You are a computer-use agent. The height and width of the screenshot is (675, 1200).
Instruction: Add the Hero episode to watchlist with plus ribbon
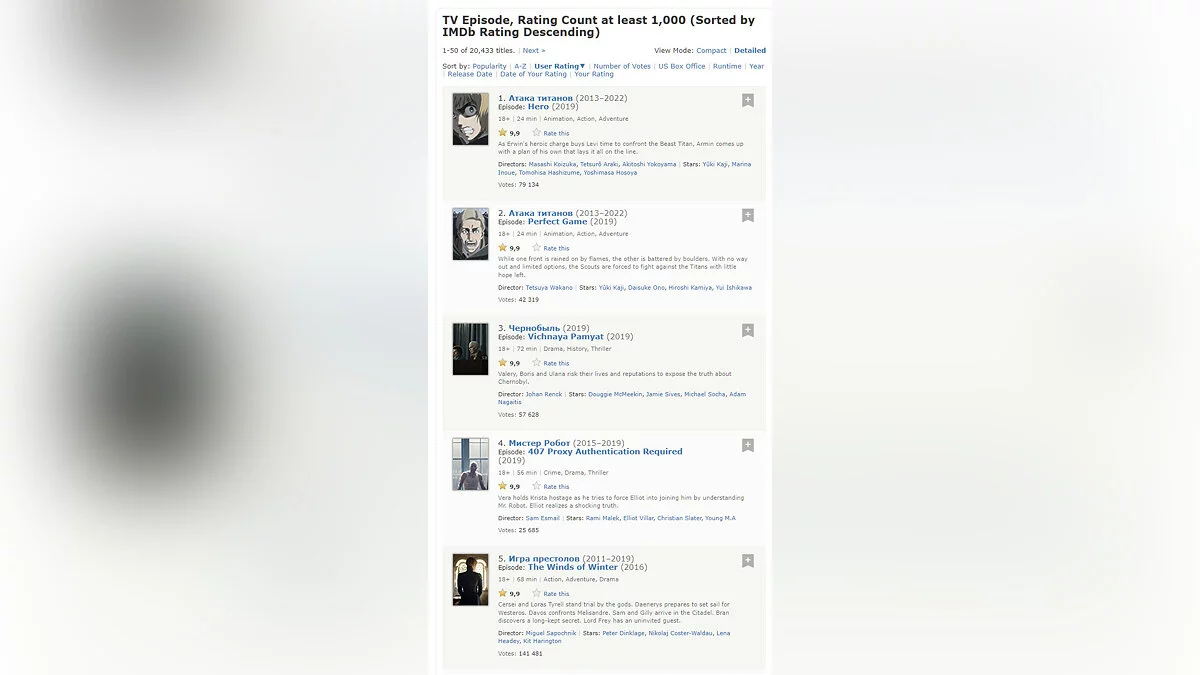[748, 100]
